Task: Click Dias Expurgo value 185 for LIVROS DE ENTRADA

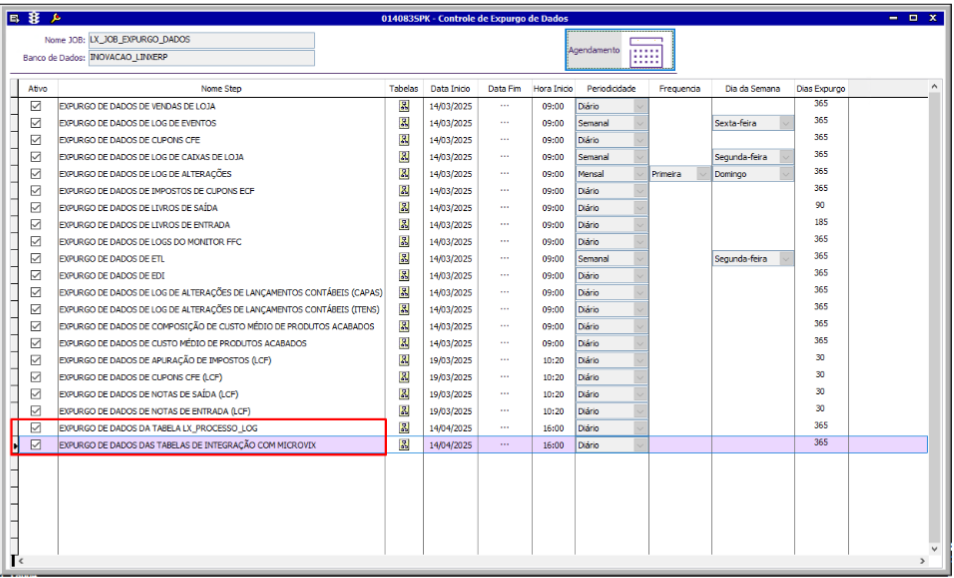Action: (x=821, y=223)
